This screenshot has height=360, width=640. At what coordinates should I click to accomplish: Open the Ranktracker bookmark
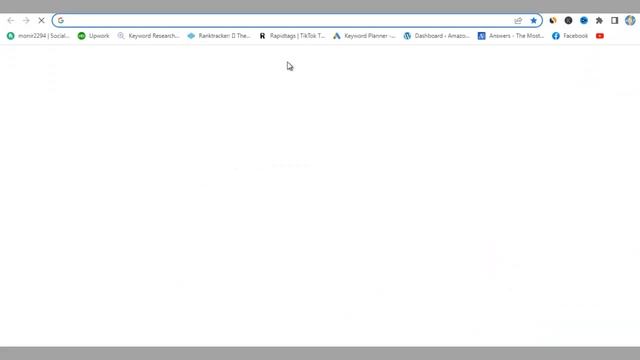tap(219, 36)
